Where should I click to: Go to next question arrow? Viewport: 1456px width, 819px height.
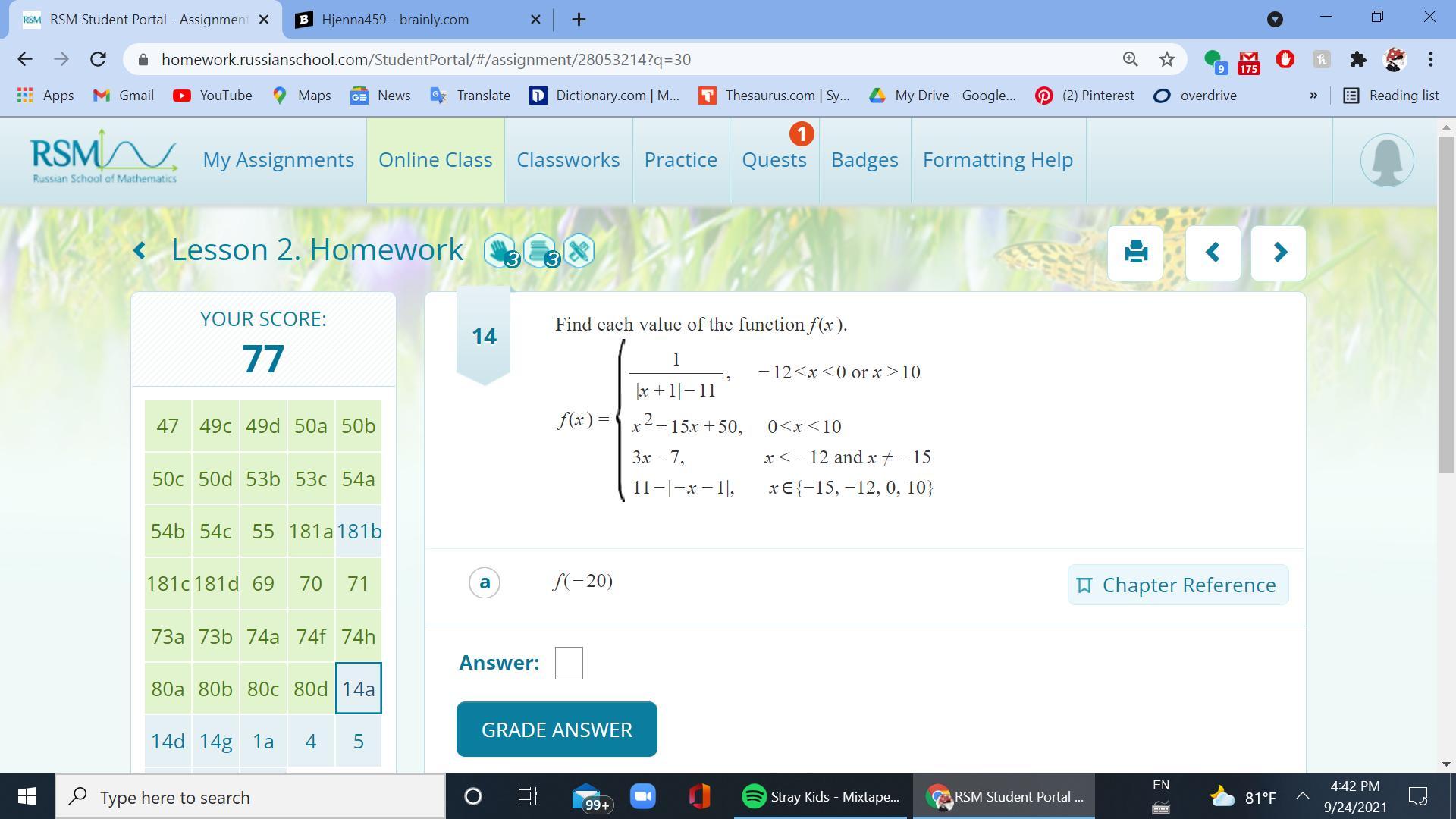point(1279,253)
